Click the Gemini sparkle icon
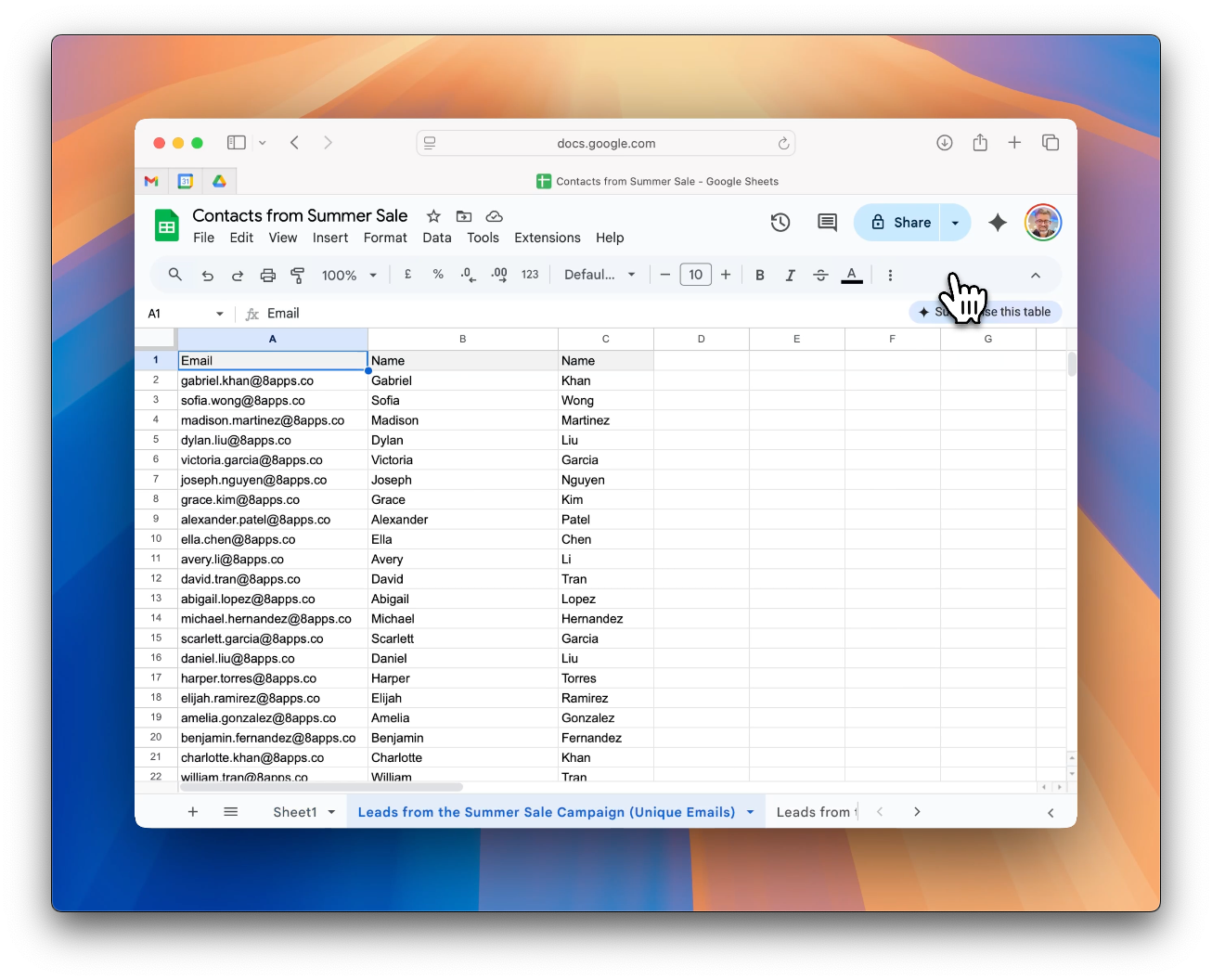This screenshot has height=980, width=1212. (x=998, y=223)
